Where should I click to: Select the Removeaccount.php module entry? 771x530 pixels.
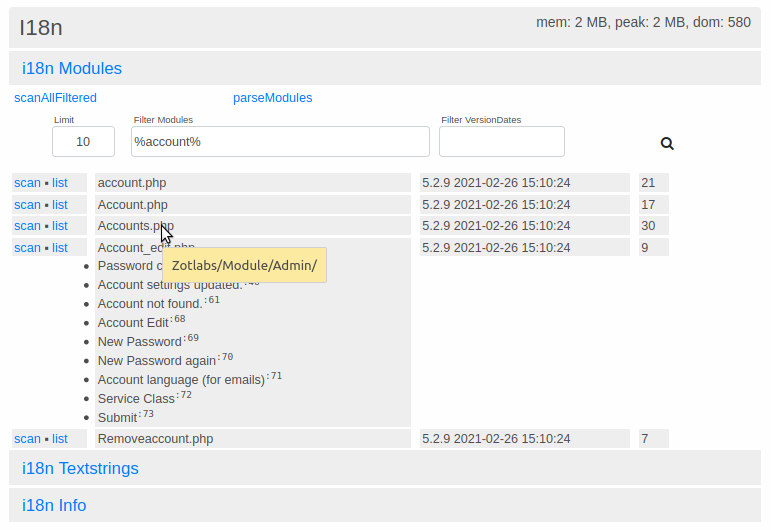click(x=155, y=439)
